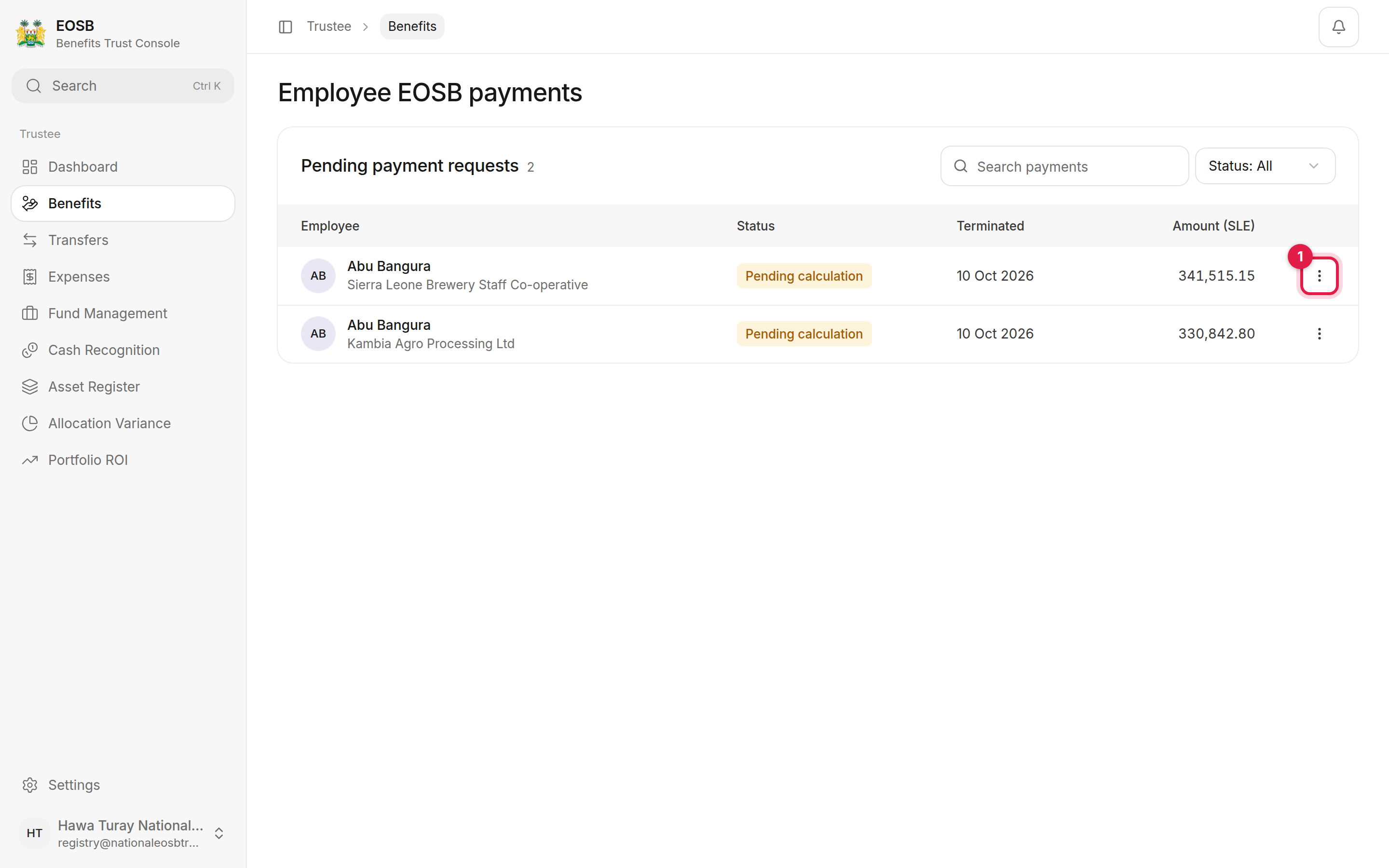Go to Transfers in the sidebar
The width and height of the screenshot is (1389, 868).
click(x=123, y=240)
